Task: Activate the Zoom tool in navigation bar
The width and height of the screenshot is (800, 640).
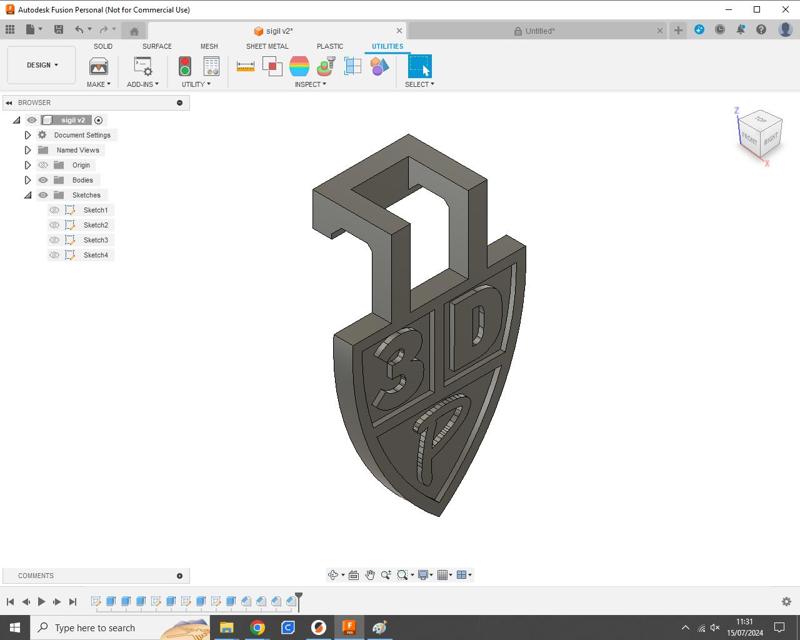Action: 386,575
